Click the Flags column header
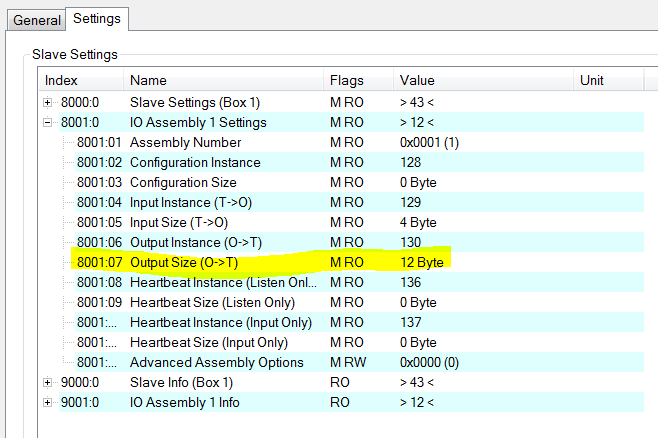Image resolution: width=658 pixels, height=438 pixels. click(x=358, y=80)
